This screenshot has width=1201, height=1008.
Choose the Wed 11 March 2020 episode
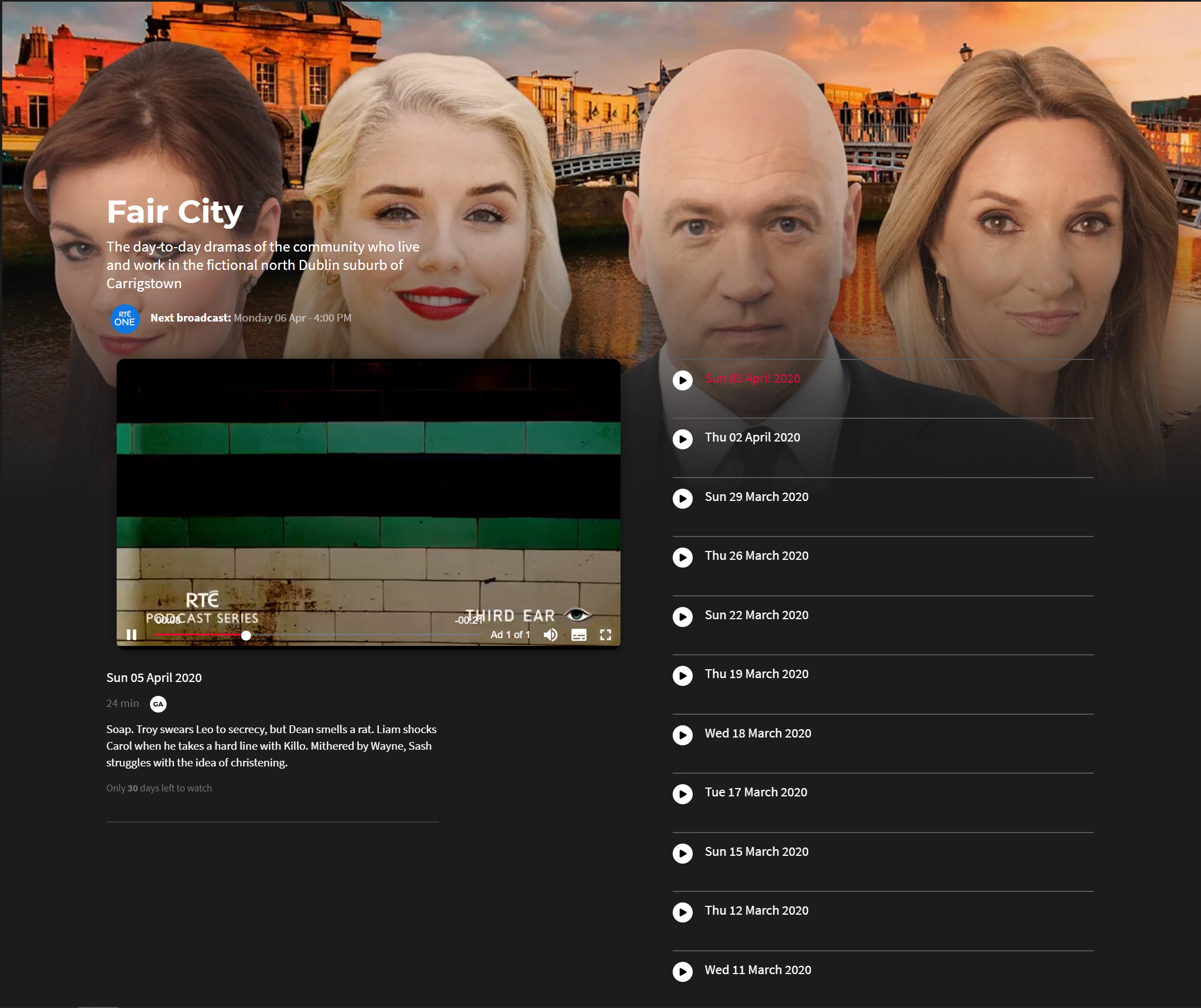758,970
